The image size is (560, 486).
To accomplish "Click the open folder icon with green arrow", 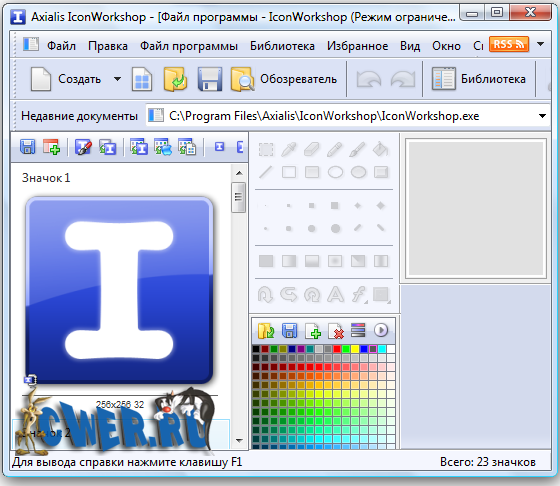I will click(175, 79).
